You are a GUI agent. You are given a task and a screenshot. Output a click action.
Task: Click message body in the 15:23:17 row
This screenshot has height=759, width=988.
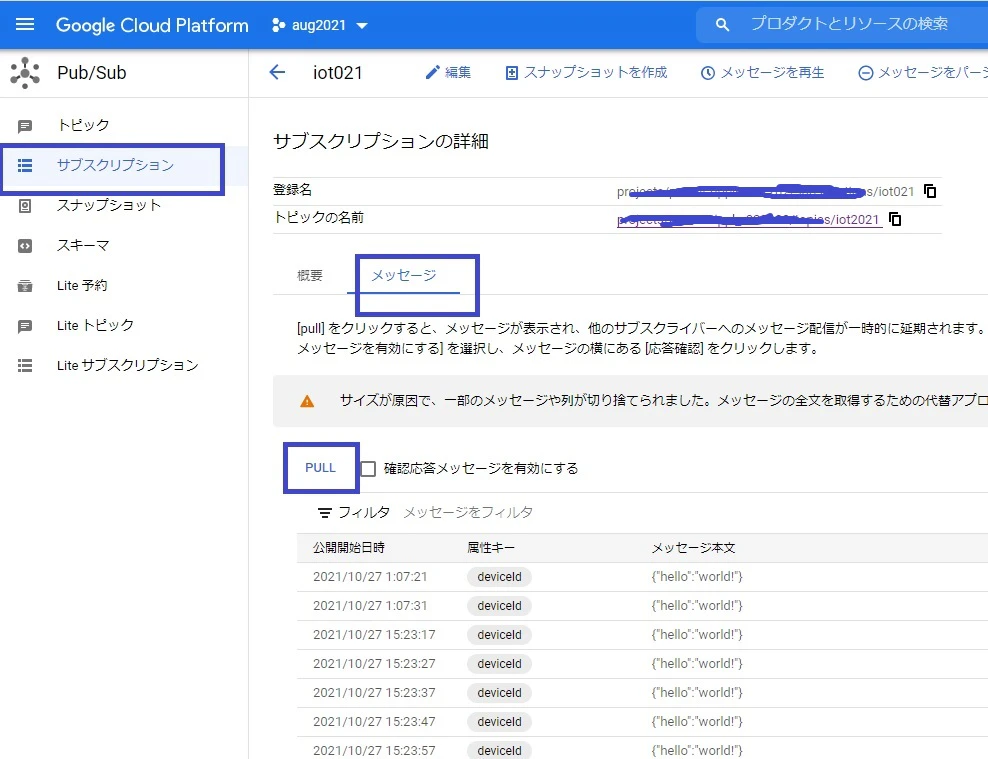pyautogui.click(x=697, y=635)
